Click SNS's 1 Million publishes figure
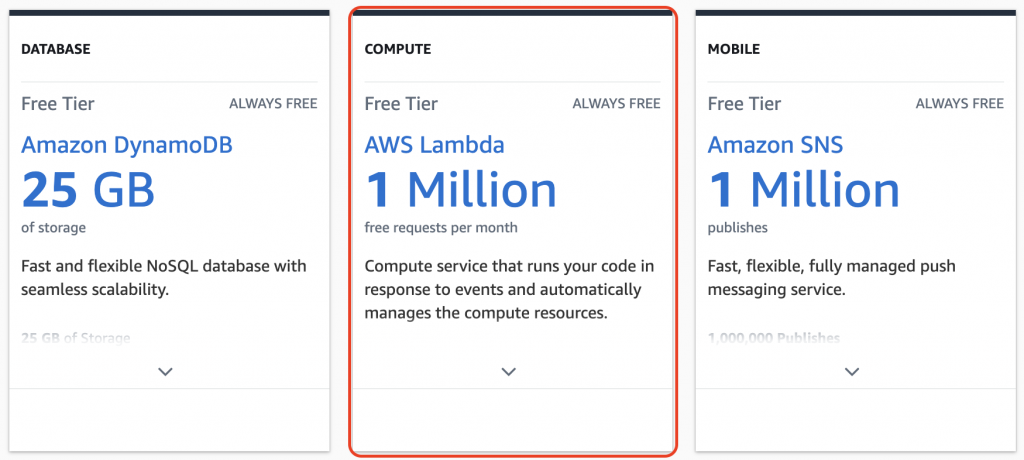Image resolution: width=1024 pixels, height=460 pixels. coord(804,190)
